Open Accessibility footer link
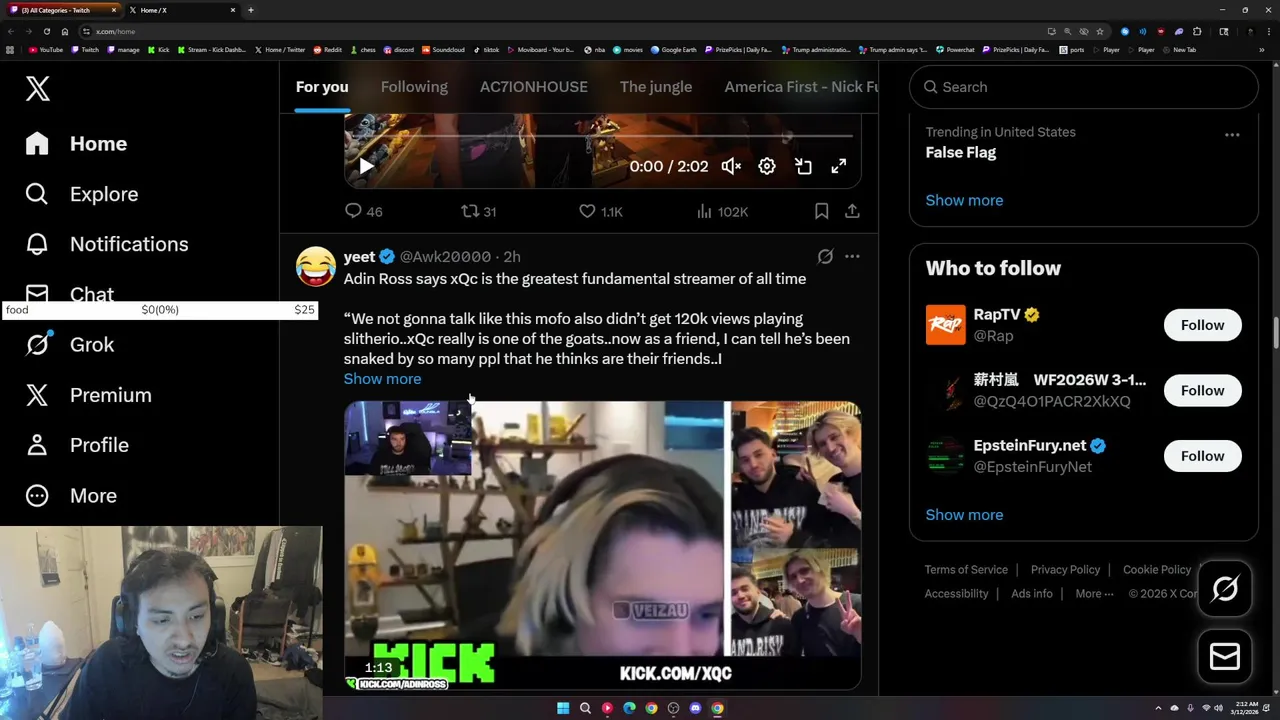 point(956,594)
